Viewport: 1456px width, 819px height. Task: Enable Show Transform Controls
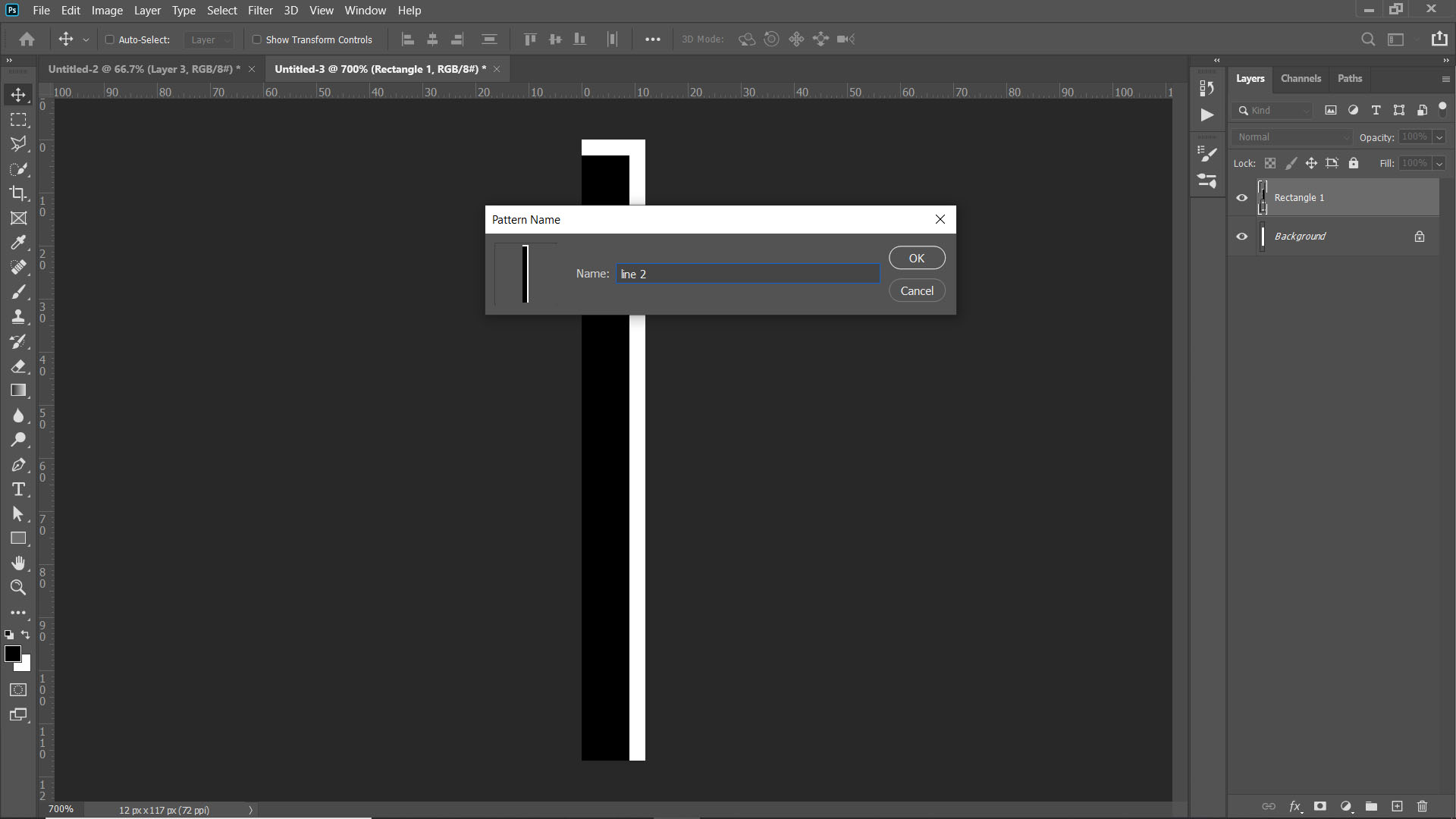point(257,39)
